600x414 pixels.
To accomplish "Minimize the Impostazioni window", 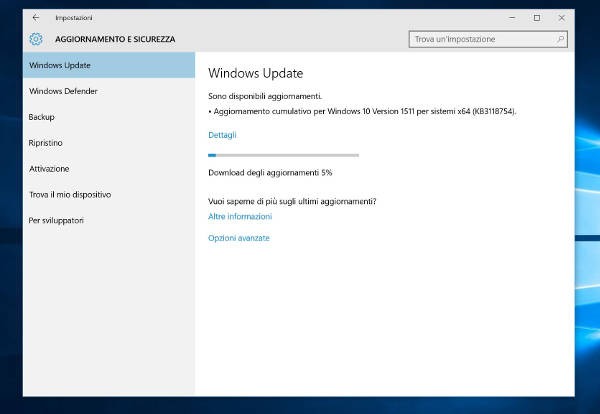I will point(512,18).
